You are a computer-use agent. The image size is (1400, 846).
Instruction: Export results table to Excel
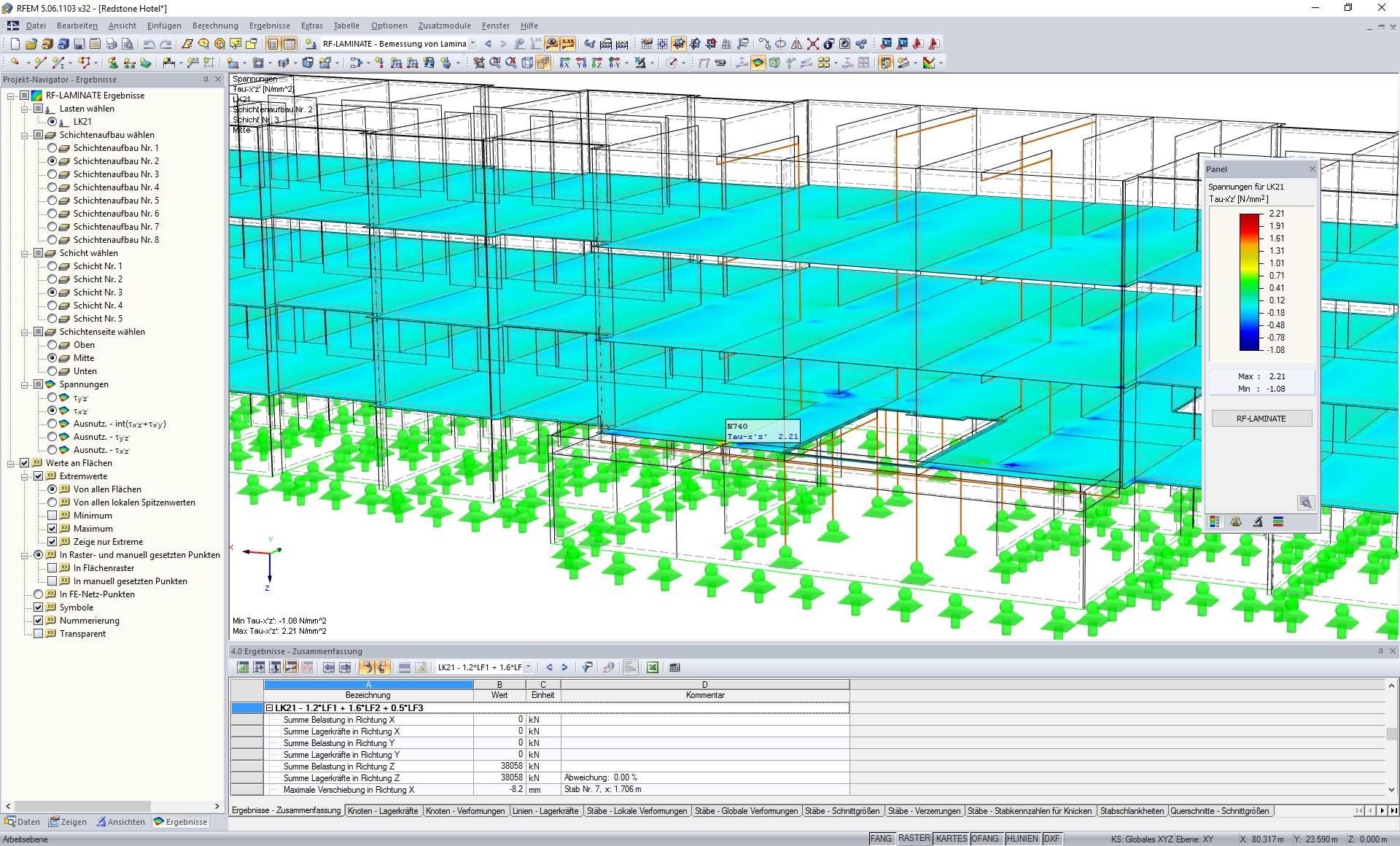pyautogui.click(x=653, y=667)
